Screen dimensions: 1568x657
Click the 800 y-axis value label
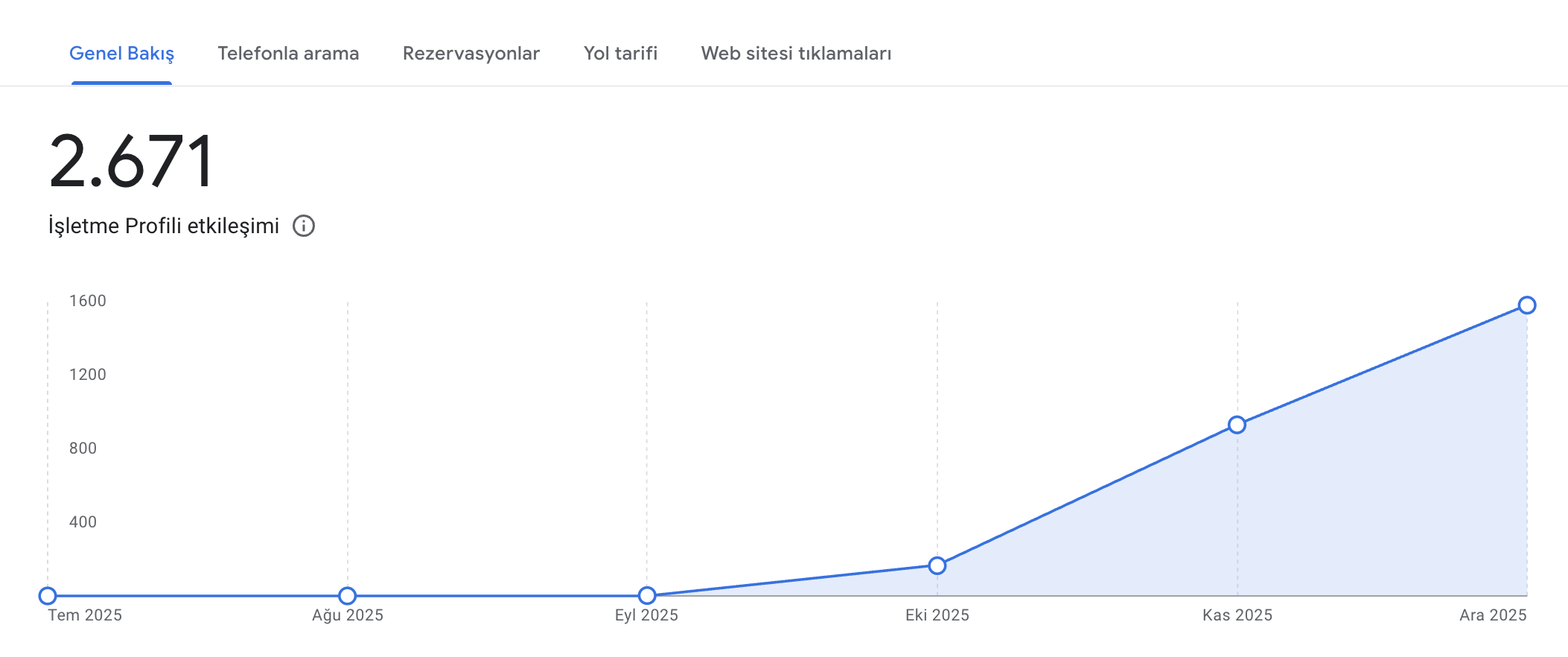[x=83, y=448]
